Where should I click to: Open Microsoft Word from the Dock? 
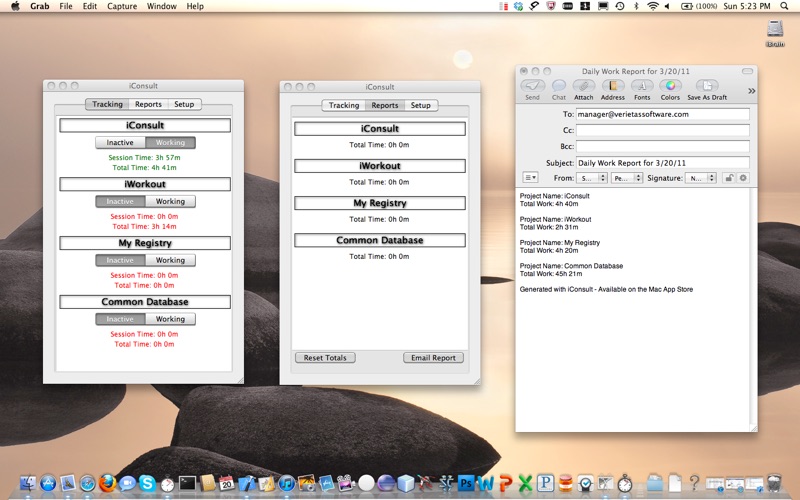[486, 483]
